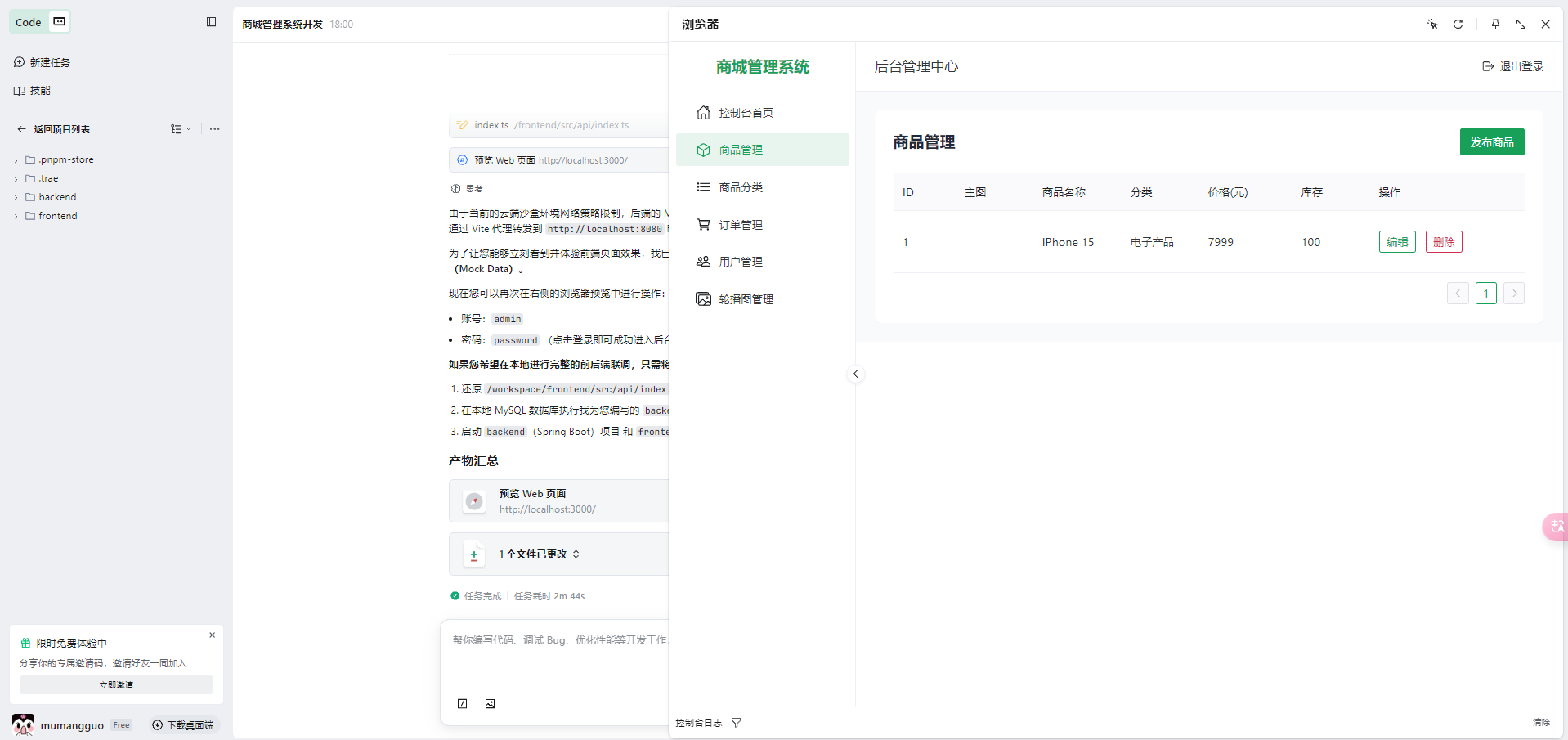The width and height of the screenshot is (1568, 740).
Task: Open the file tree more options menu
Action: pyautogui.click(x=214, y=129)
